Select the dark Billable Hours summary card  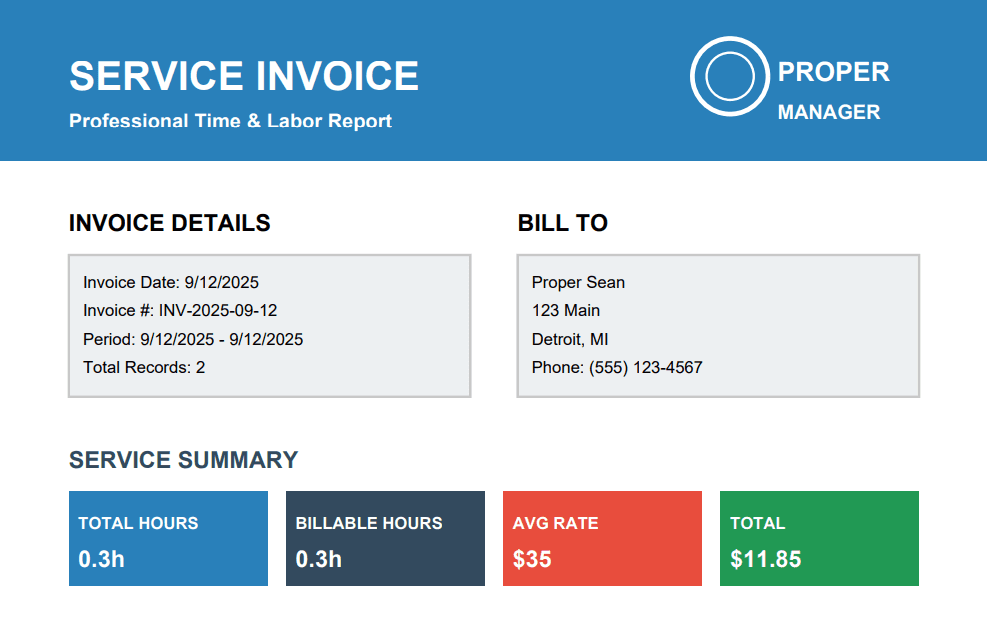tap(384, 537)
